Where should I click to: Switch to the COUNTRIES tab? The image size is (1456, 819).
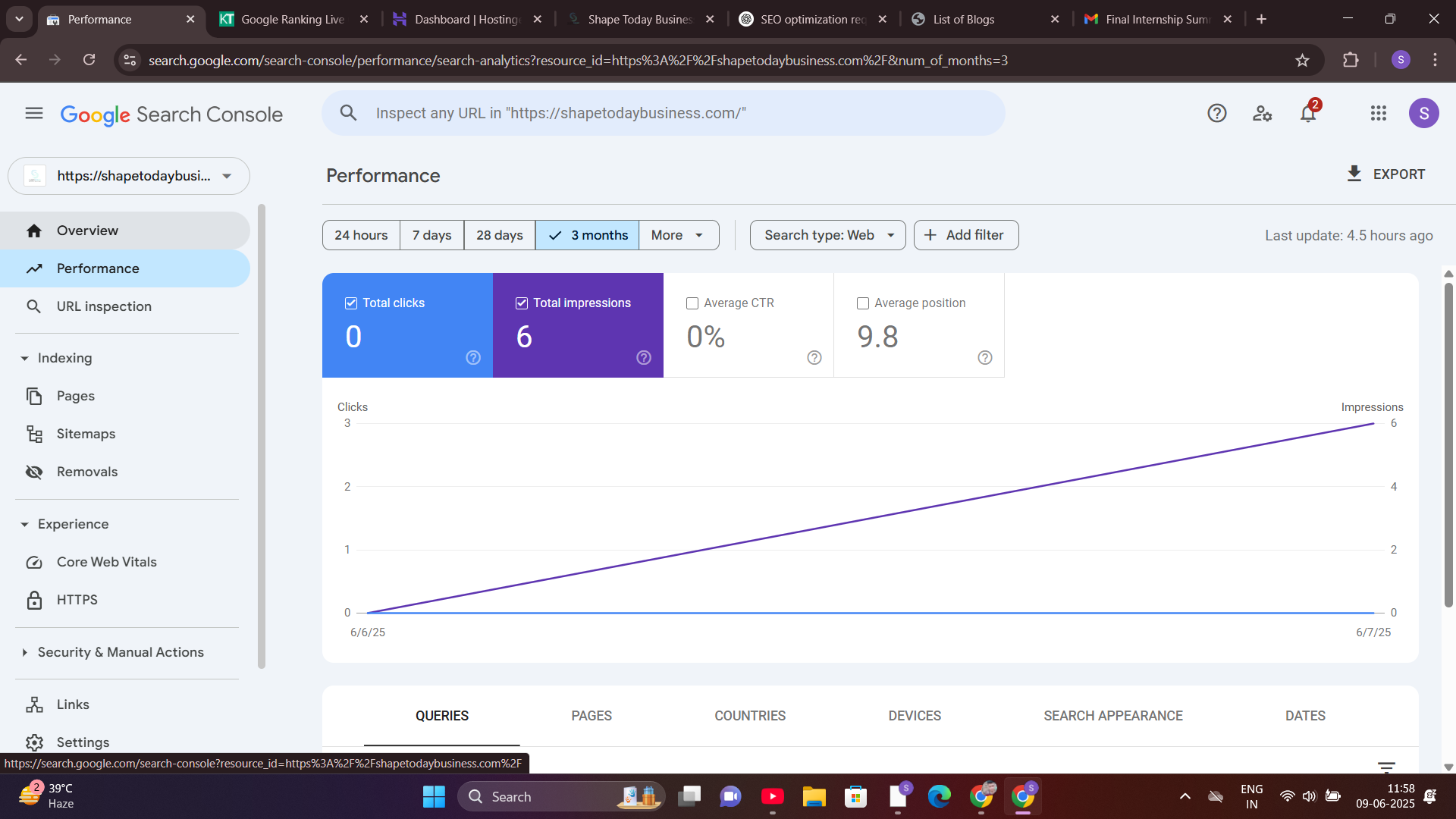tap(749, 716)
